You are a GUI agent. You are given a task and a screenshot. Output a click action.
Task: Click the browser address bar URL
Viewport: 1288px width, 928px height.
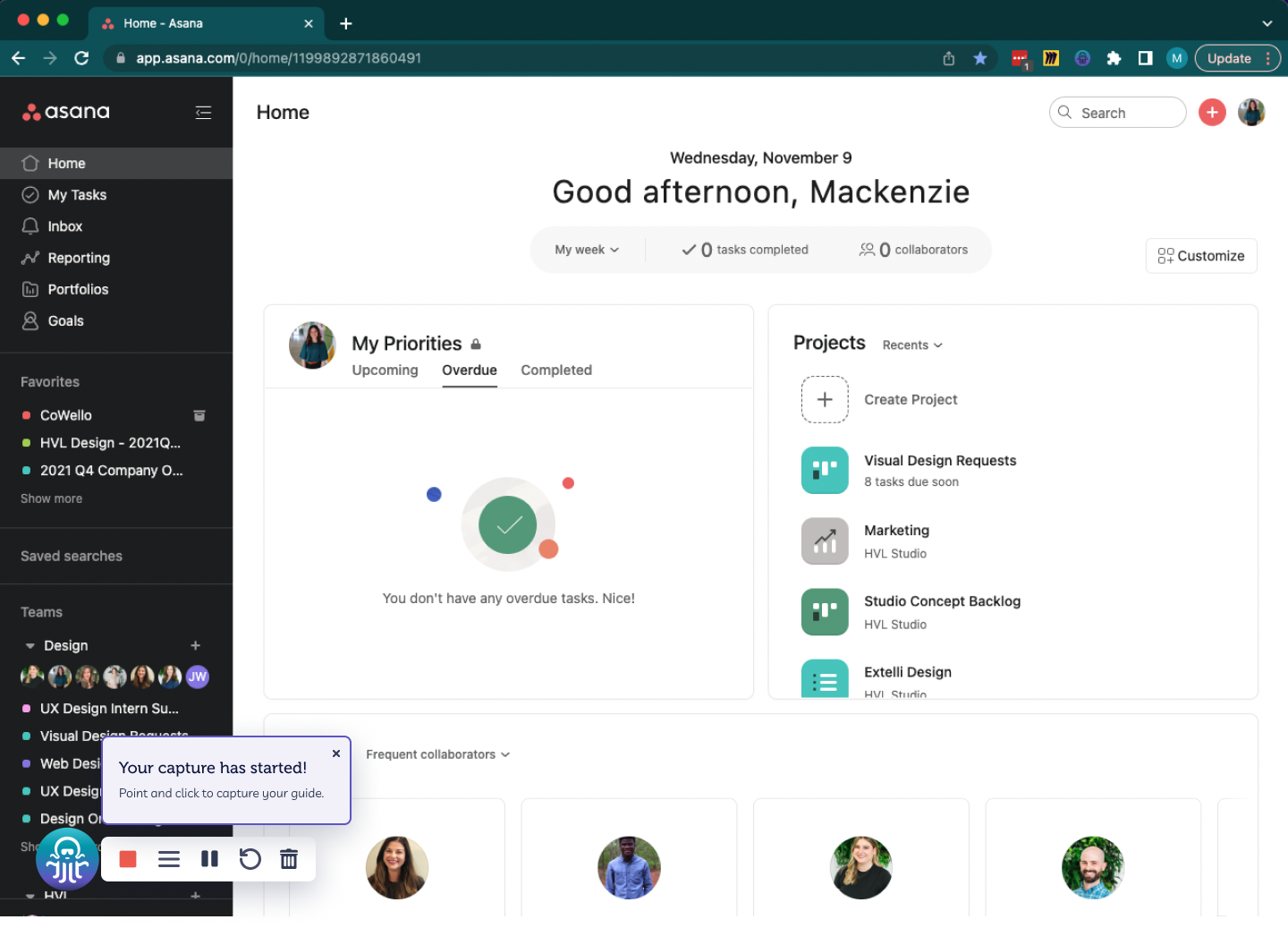click(278, 58)
